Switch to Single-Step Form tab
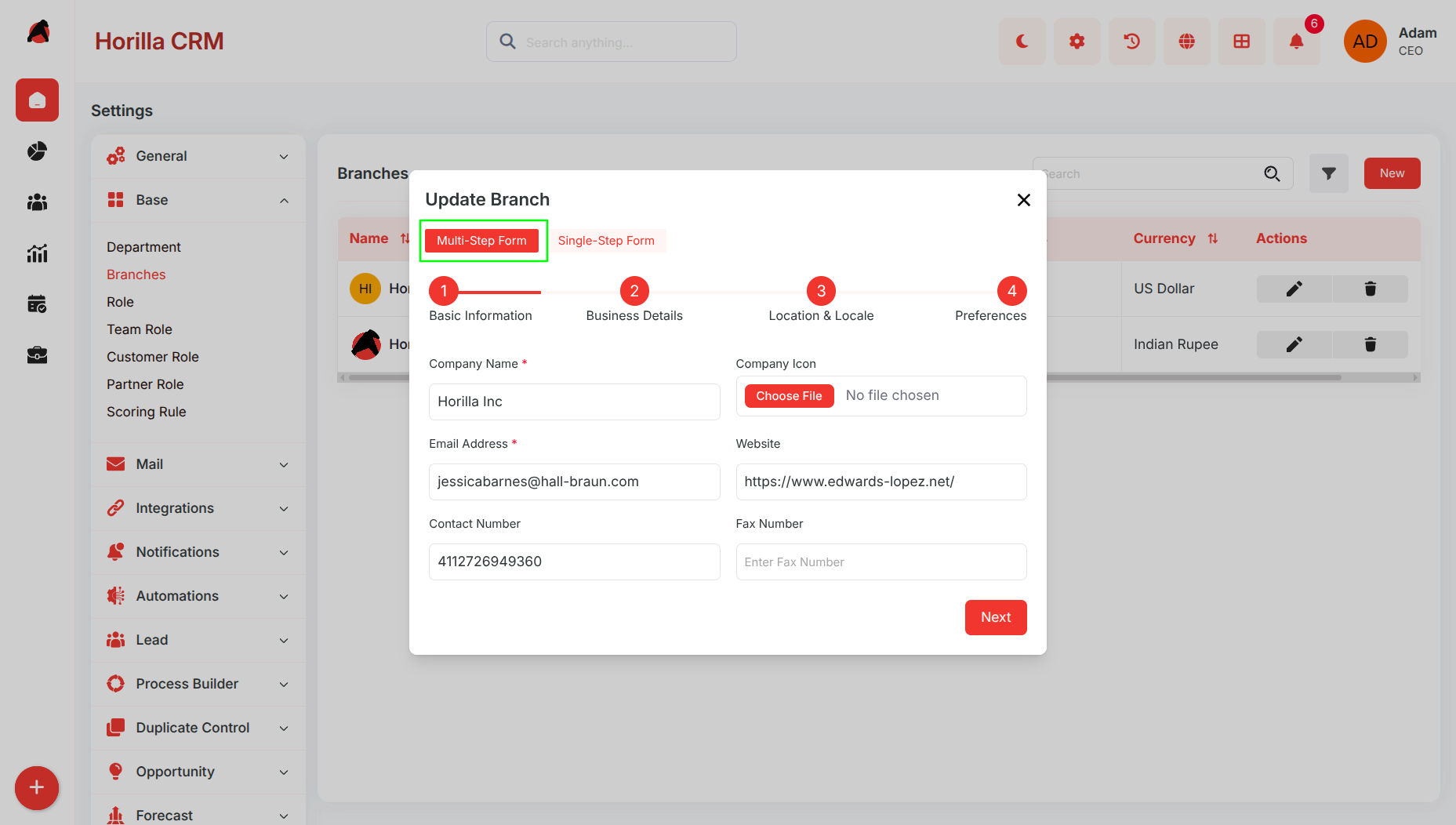Viewport: 1456px width, 825px height. (x=606, y=241)
